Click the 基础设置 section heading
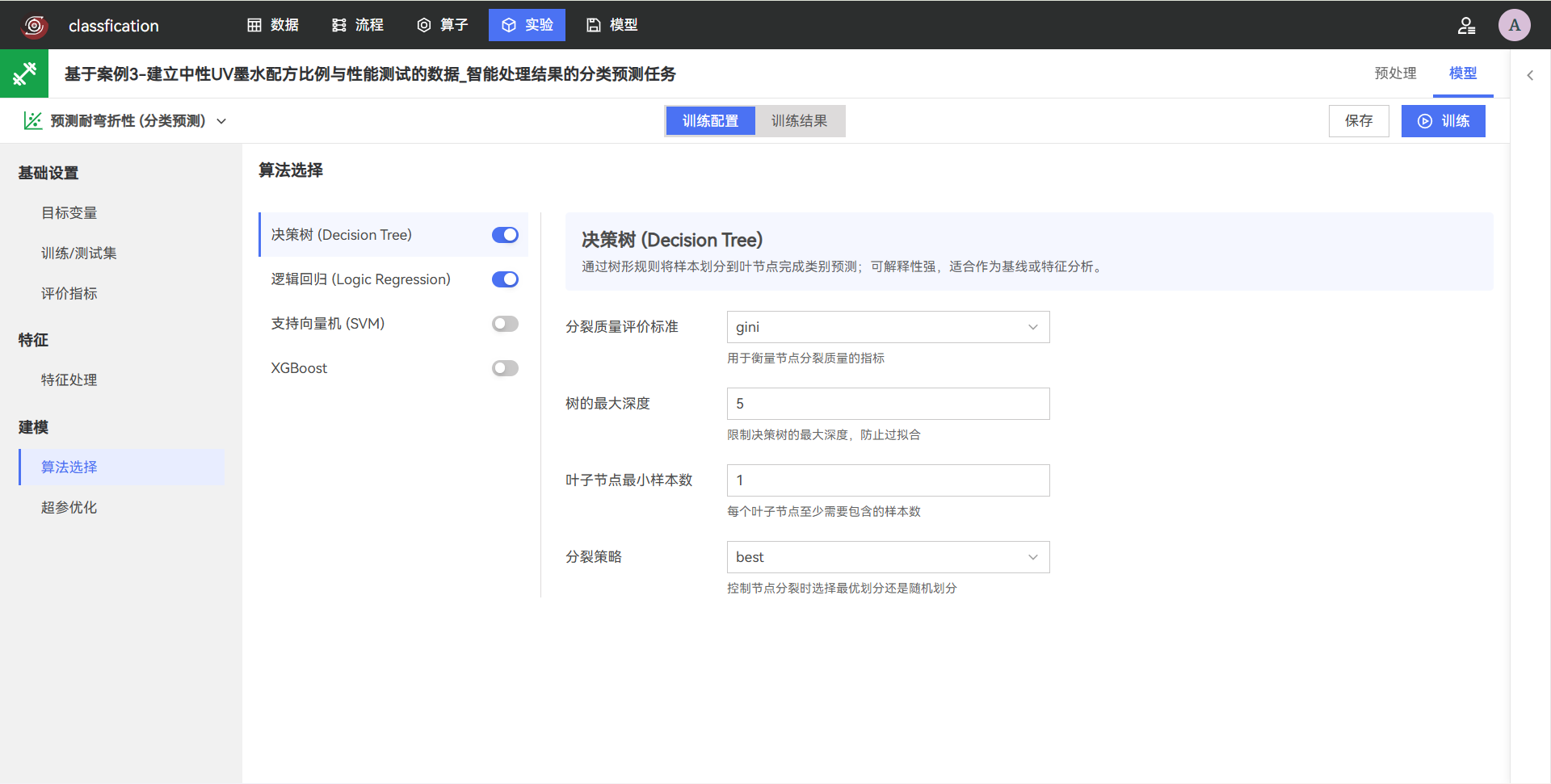The width and height of the screenshot is (1551, 784). click(x=48, y=173)
